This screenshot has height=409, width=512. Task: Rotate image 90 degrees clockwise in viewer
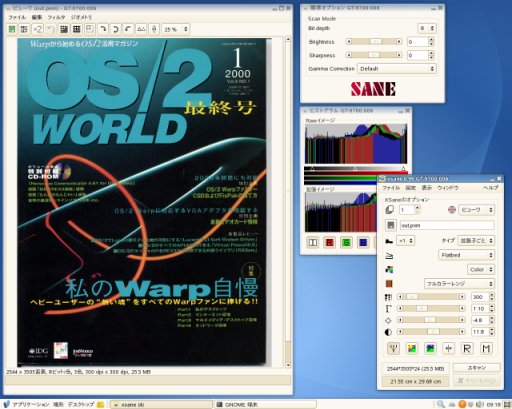pos(103,29)
